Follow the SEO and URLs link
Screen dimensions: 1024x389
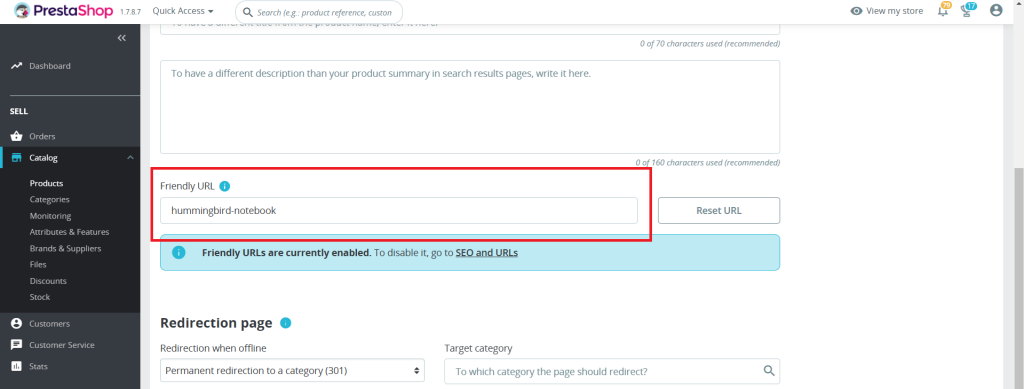tap(487, 253)
